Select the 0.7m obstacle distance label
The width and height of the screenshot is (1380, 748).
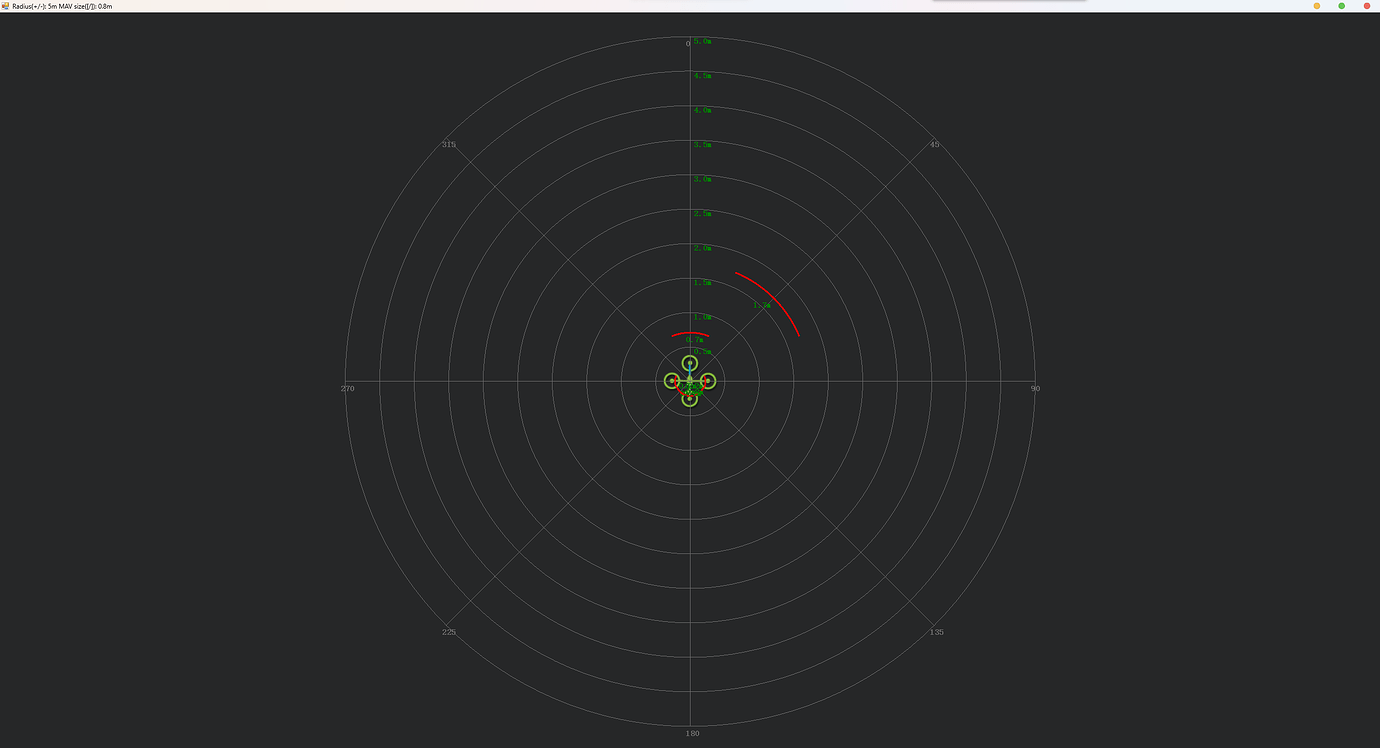(696, 340)
